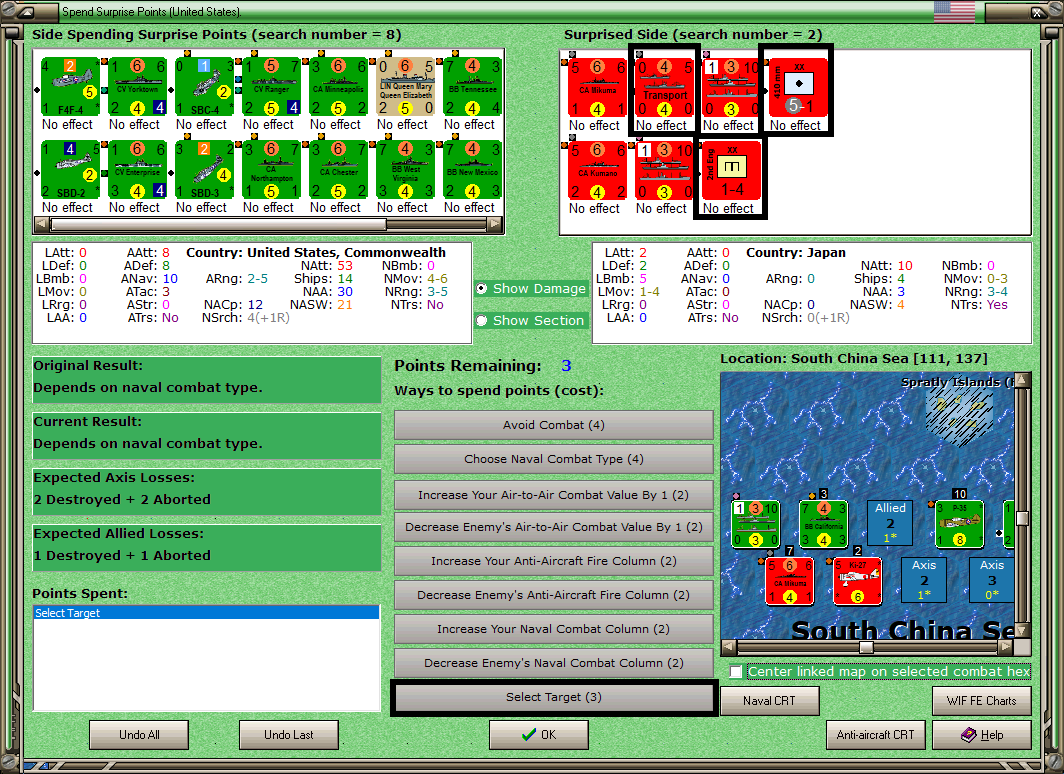Confirm with the OK button
This screenshot has width=1064, height=774.
click(x=539, y=735)
